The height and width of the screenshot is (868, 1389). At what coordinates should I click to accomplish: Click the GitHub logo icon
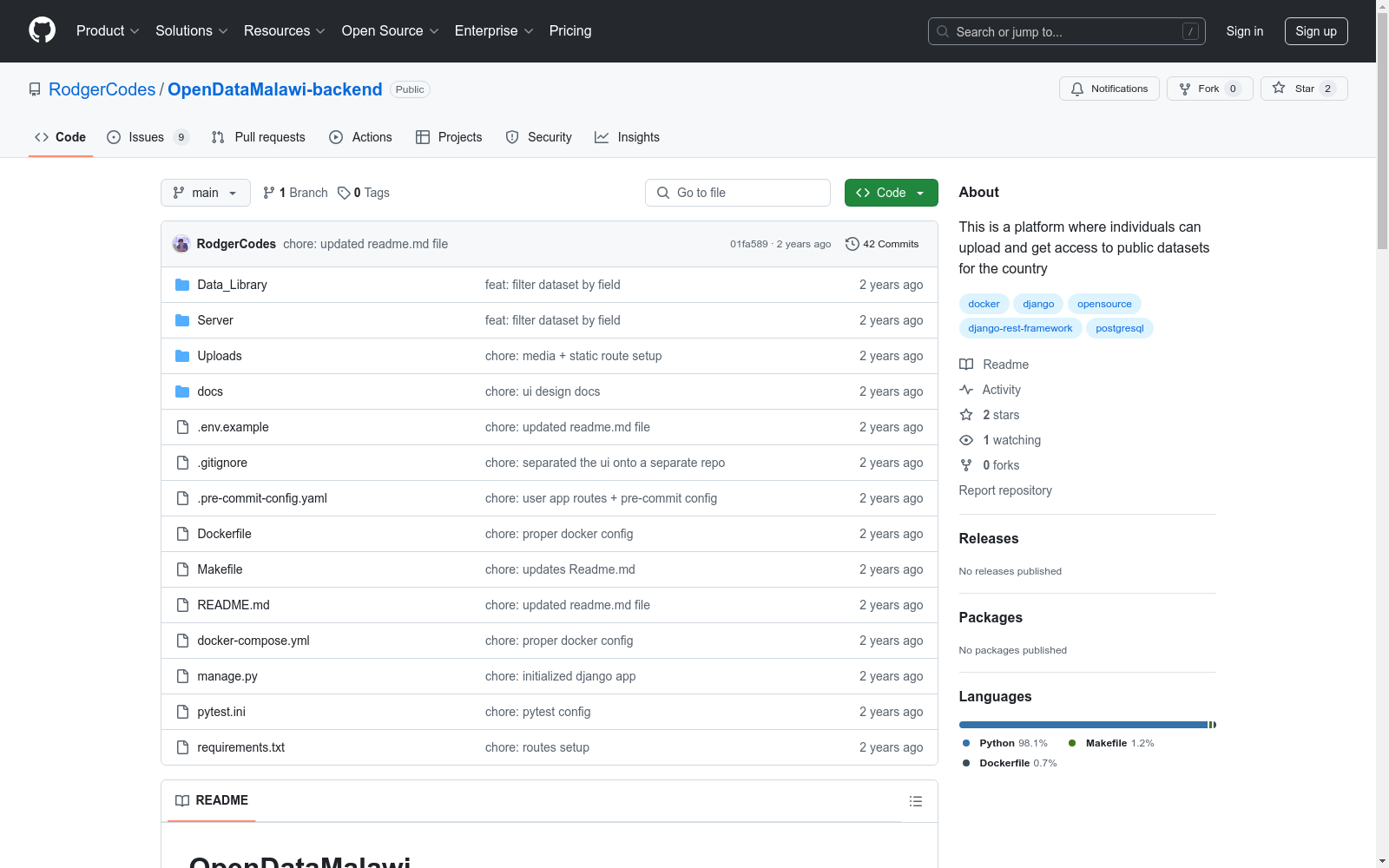[42, 30]
